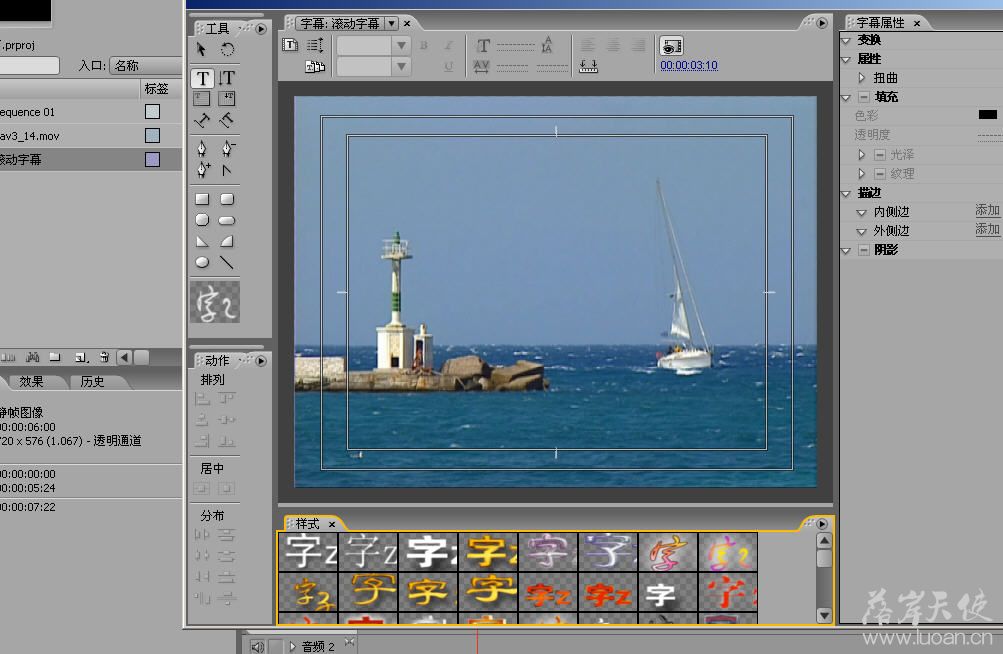Select the Vertical Type tool
This screenshot has width=1003, height=654.
227,78
